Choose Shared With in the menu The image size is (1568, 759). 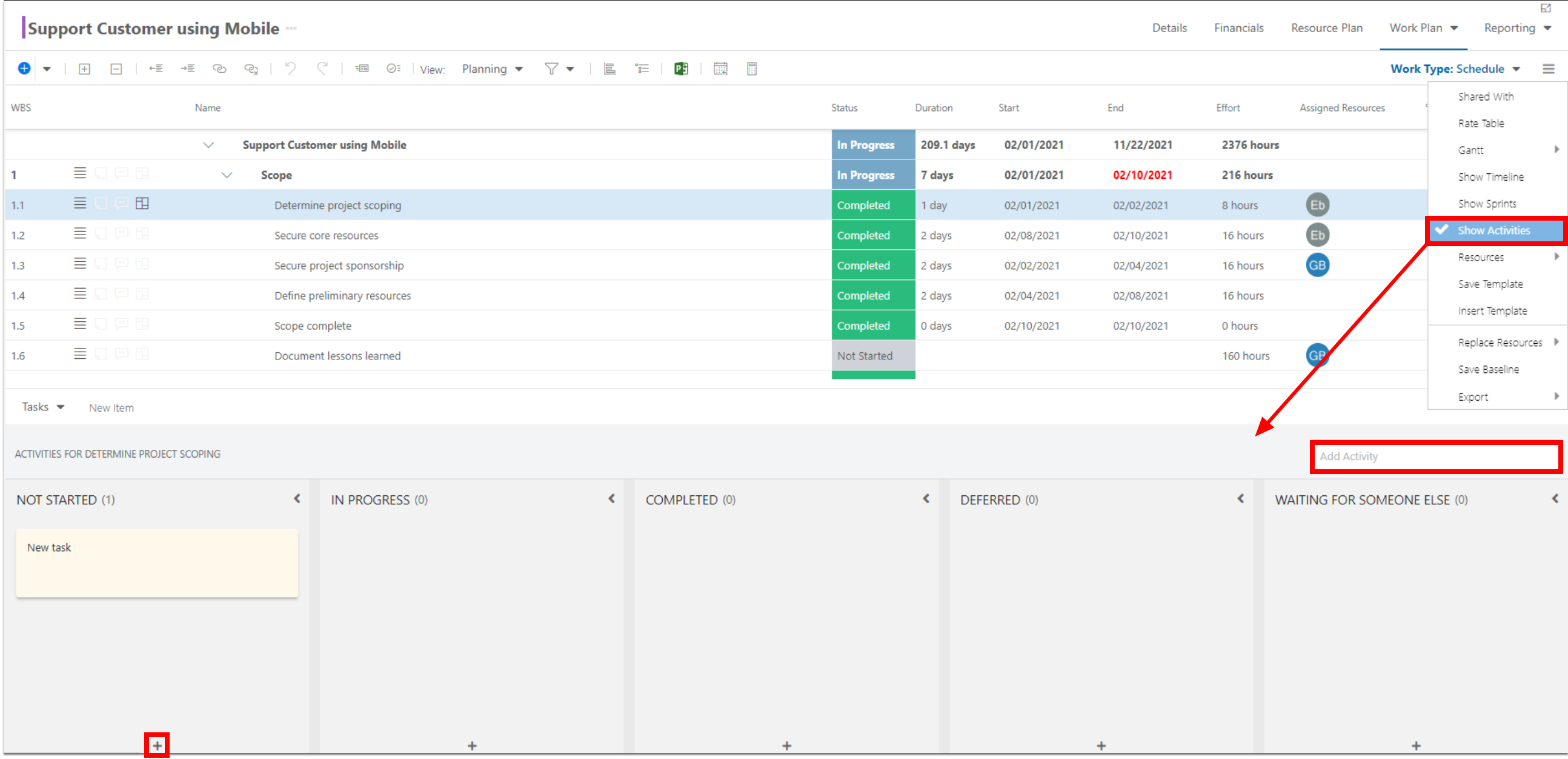(x=1485, y=96)
